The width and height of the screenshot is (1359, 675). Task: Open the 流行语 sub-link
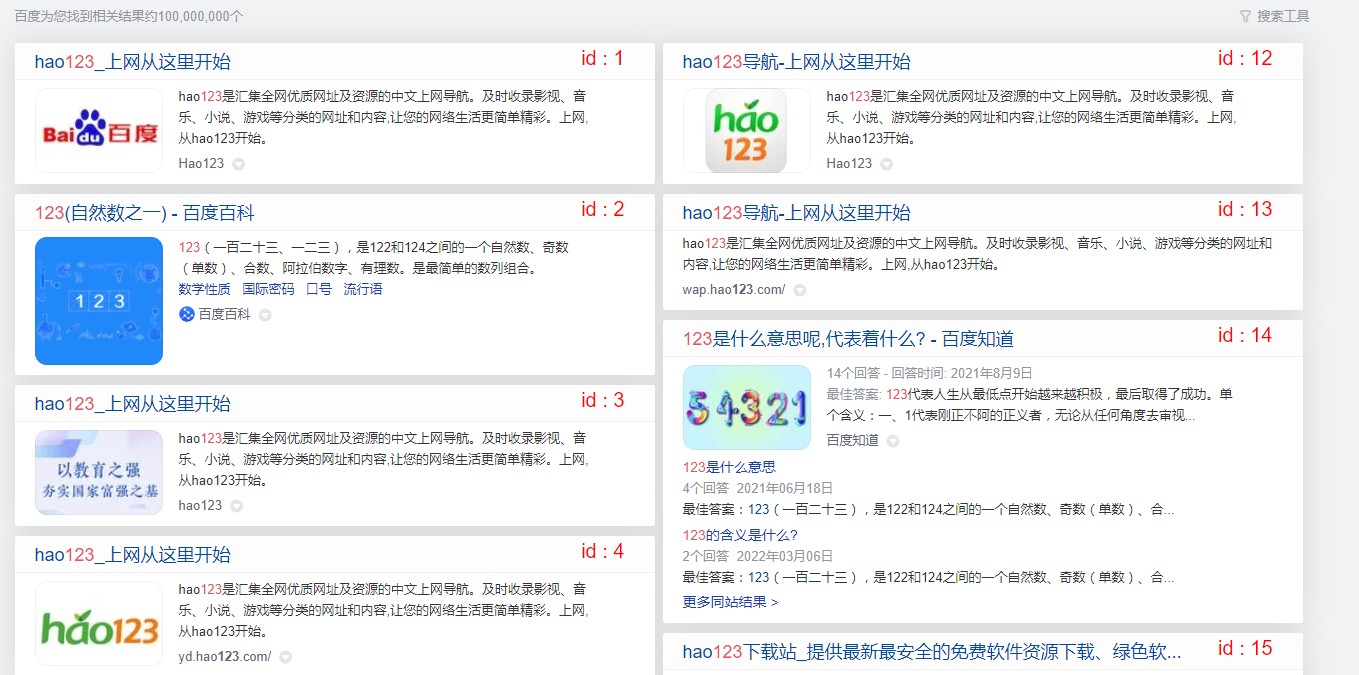pyautogui.click(x=363, y=289)
